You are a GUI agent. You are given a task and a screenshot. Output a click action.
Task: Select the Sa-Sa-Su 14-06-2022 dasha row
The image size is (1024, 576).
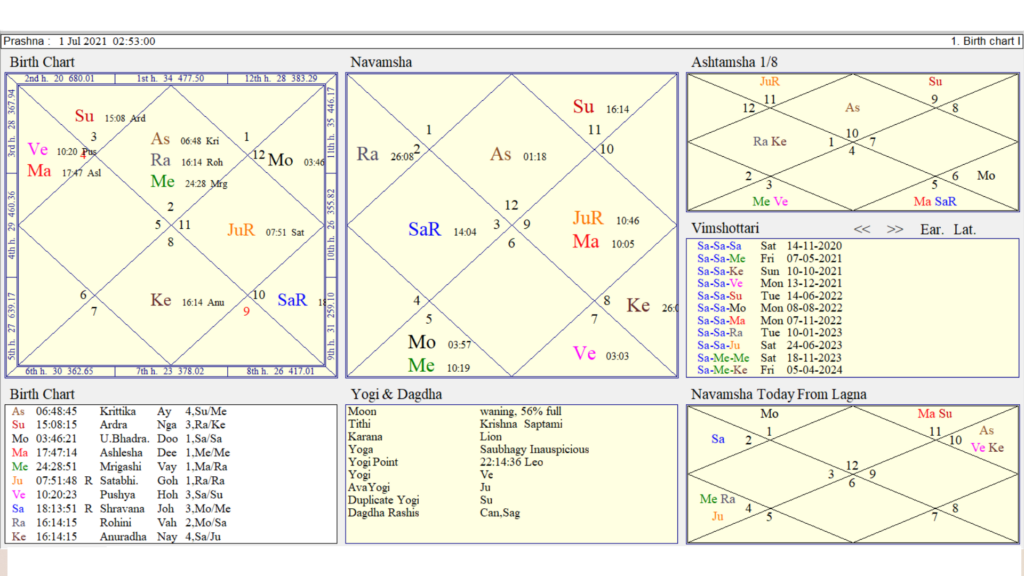(769, 296)
